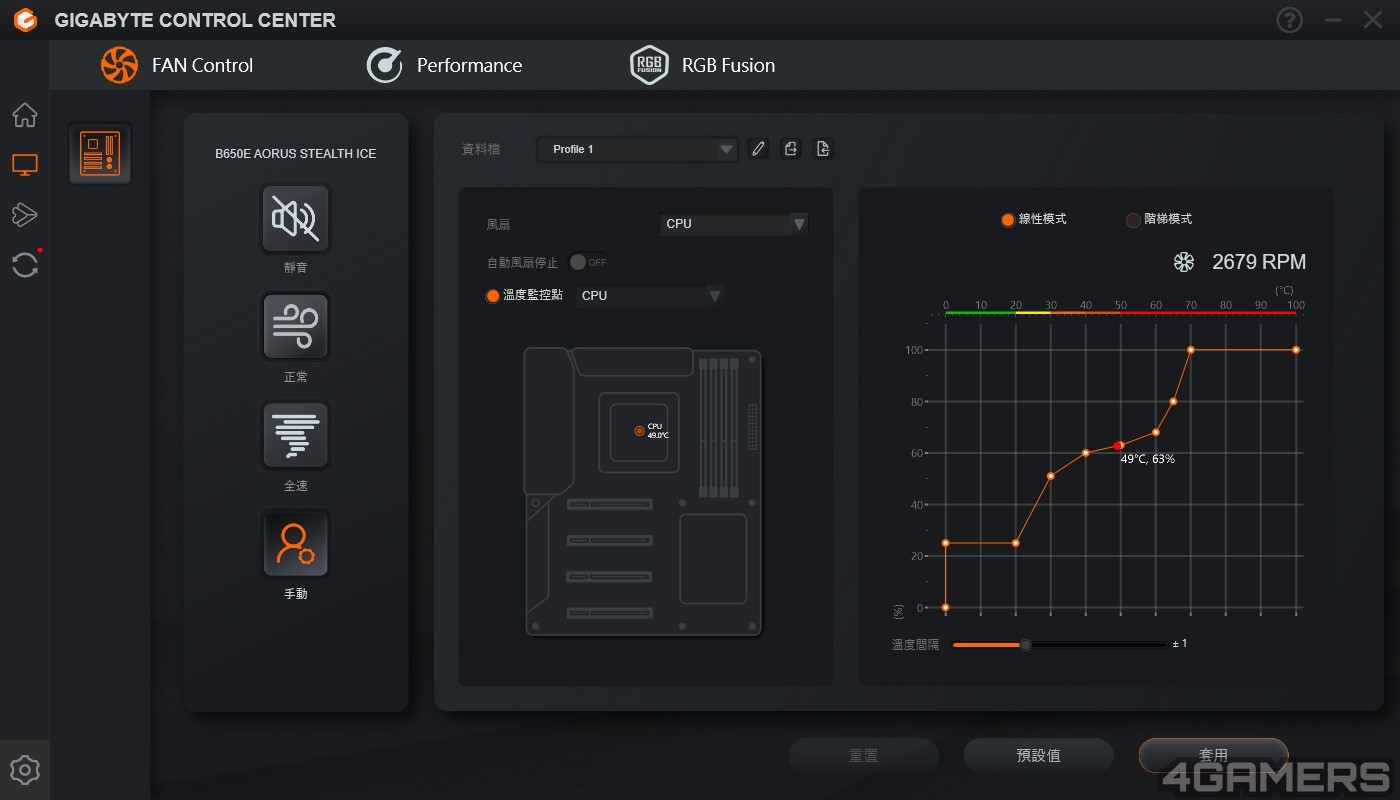1400x800 pixels.
Task: Choose the silent (靜音) fan preset
Action: (x=296, y=218)
